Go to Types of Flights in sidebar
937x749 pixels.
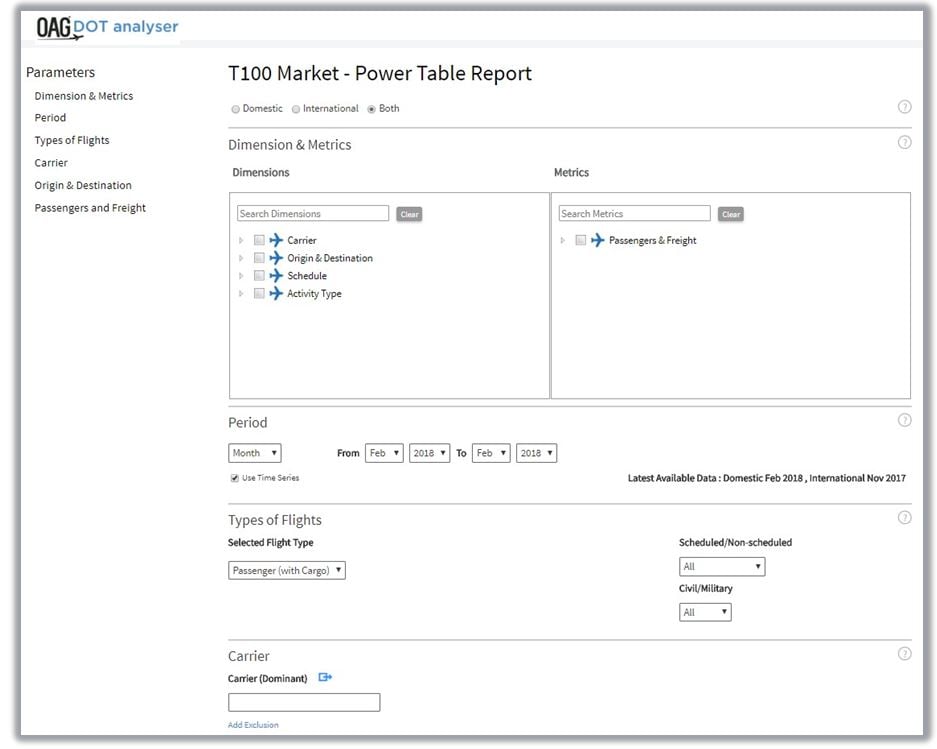(72, 140)
